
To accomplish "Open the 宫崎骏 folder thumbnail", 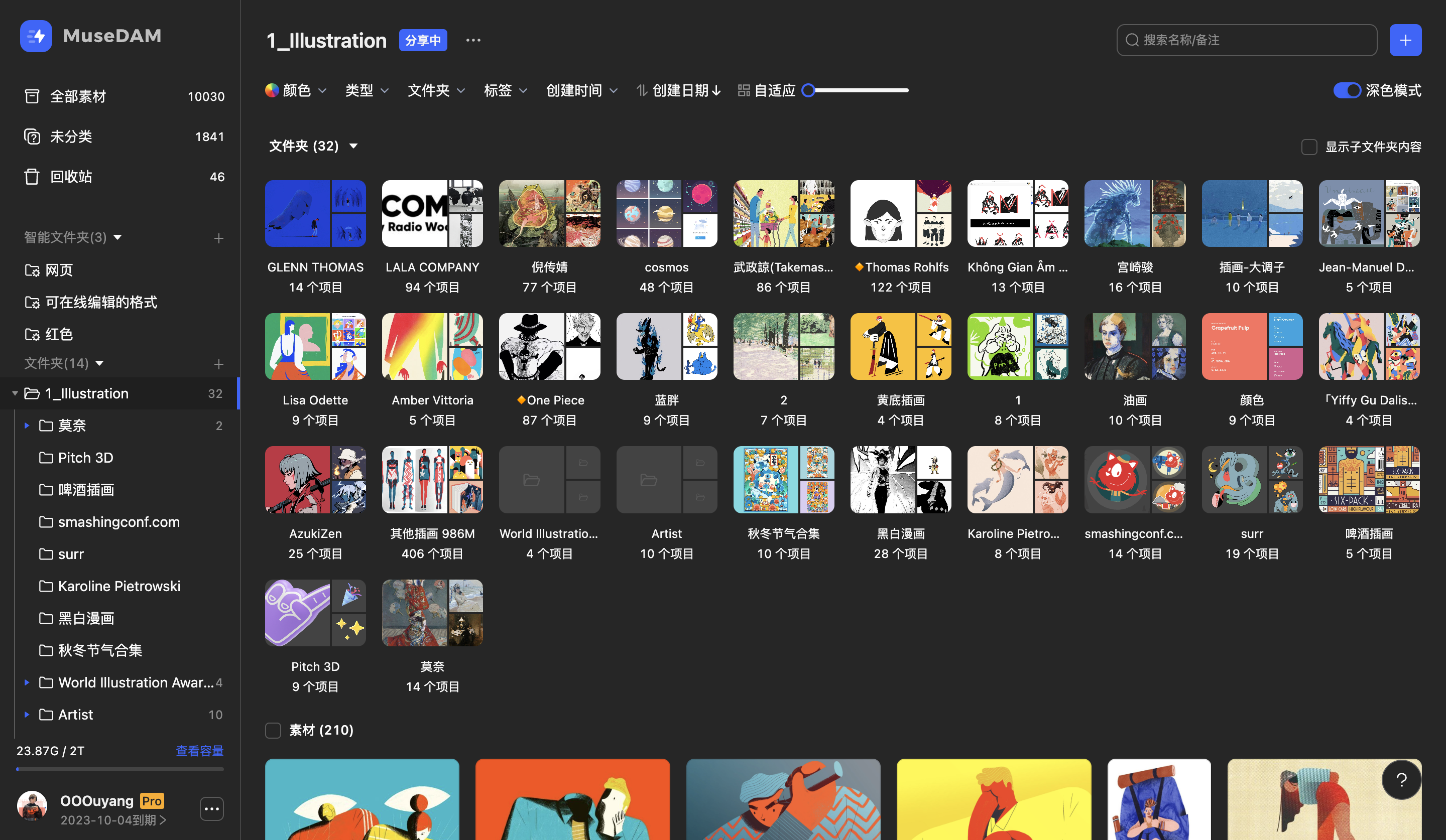I will click(1134, 213).
